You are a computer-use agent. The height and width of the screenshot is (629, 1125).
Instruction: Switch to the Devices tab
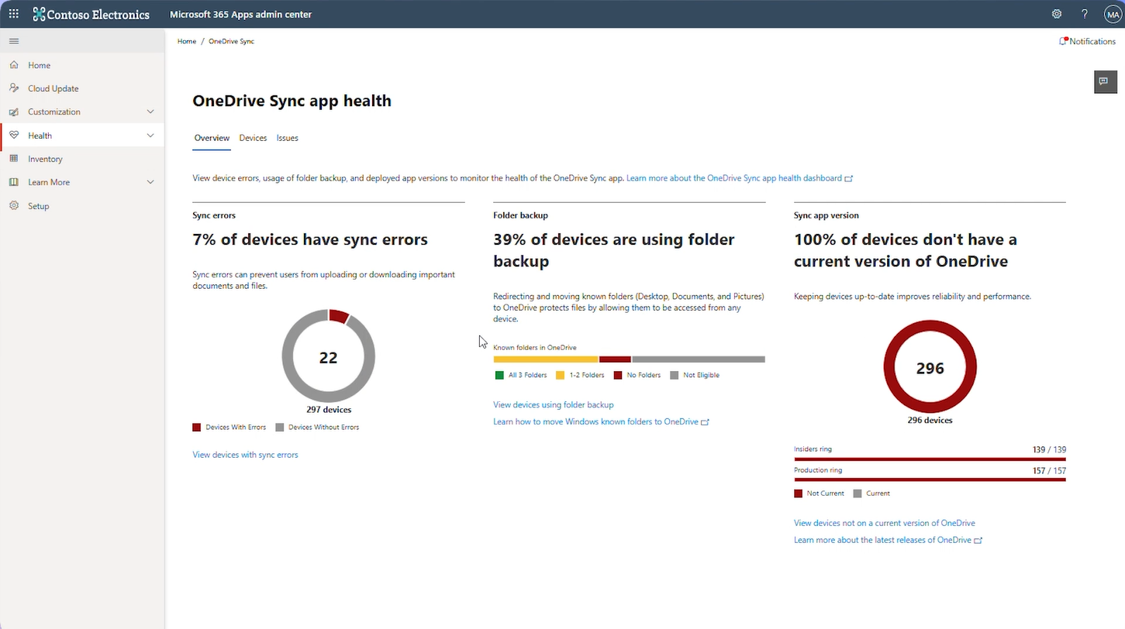coord(253,138)
